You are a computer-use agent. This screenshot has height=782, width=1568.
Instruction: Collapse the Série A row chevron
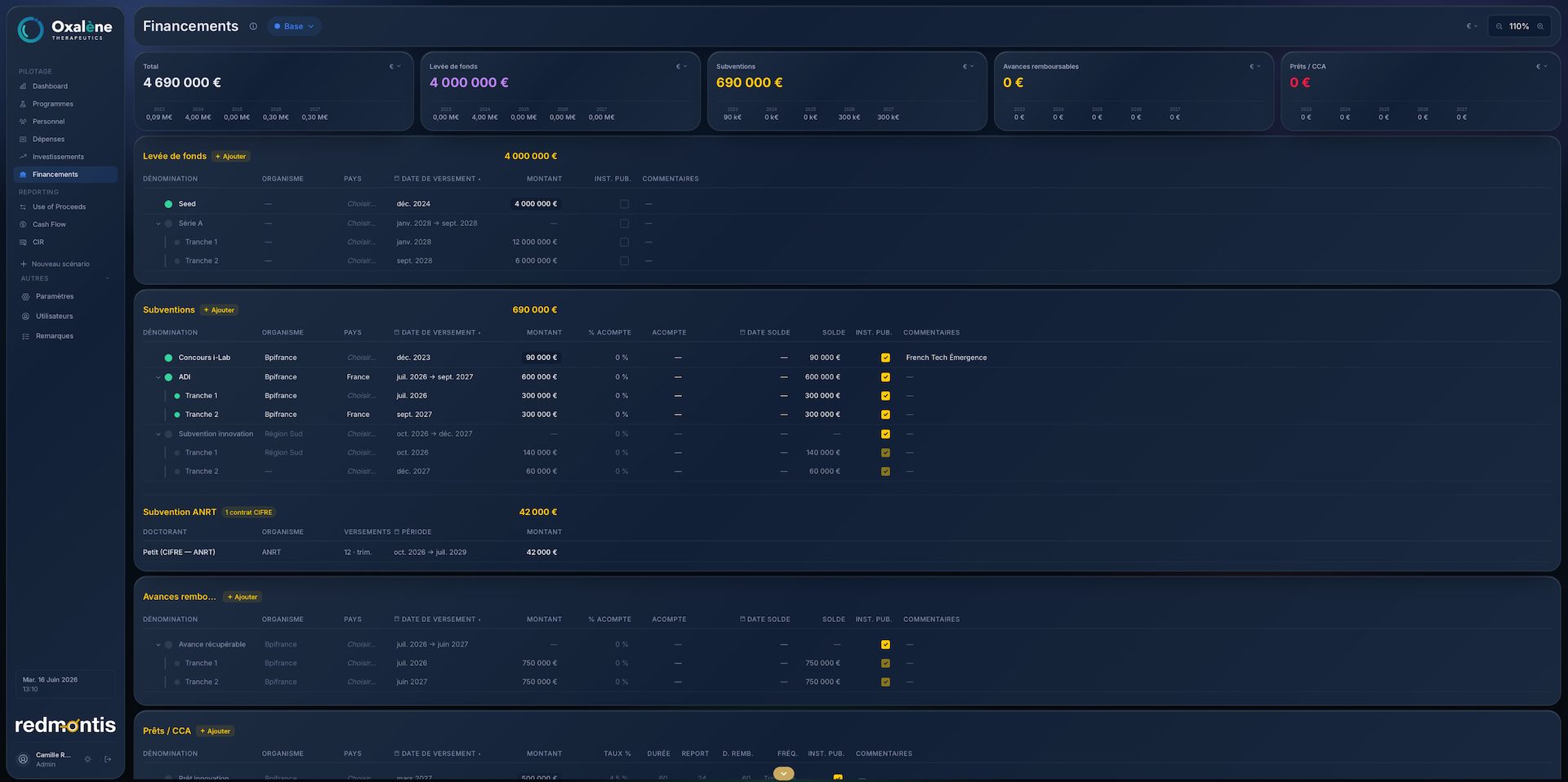(158, 224)
